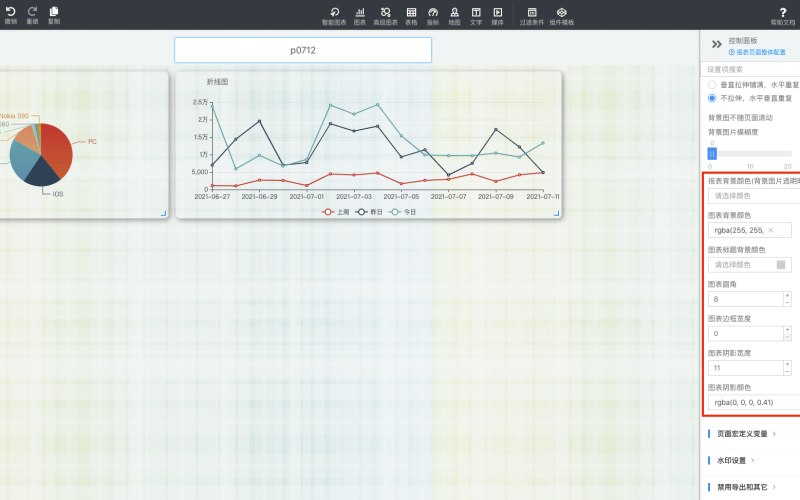The image size is (800, 500).
Task: Increase the 图表边框宽度 value
Action: click(x=787, y=330)
